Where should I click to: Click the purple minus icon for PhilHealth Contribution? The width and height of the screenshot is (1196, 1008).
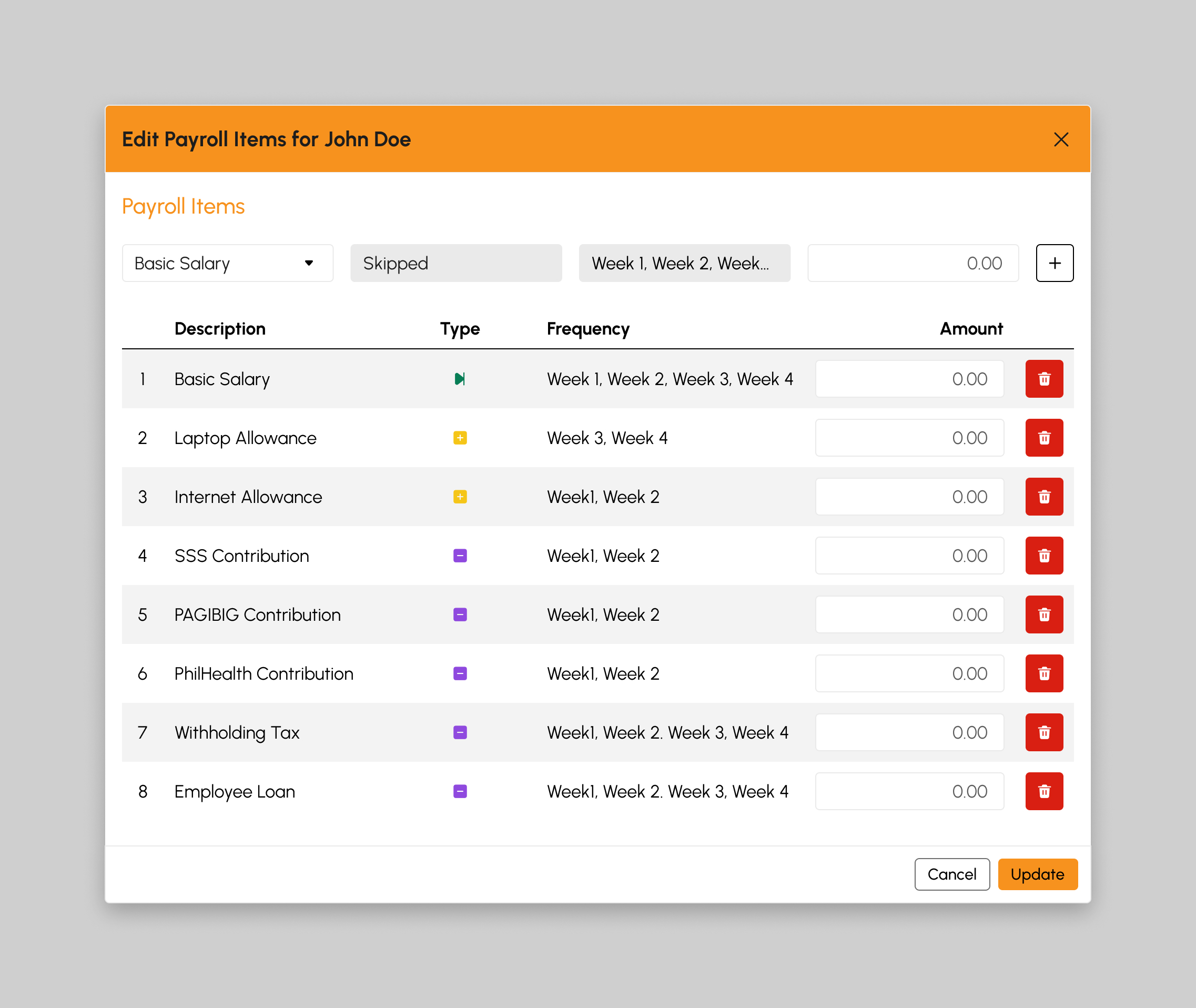(x=460, y=673)
